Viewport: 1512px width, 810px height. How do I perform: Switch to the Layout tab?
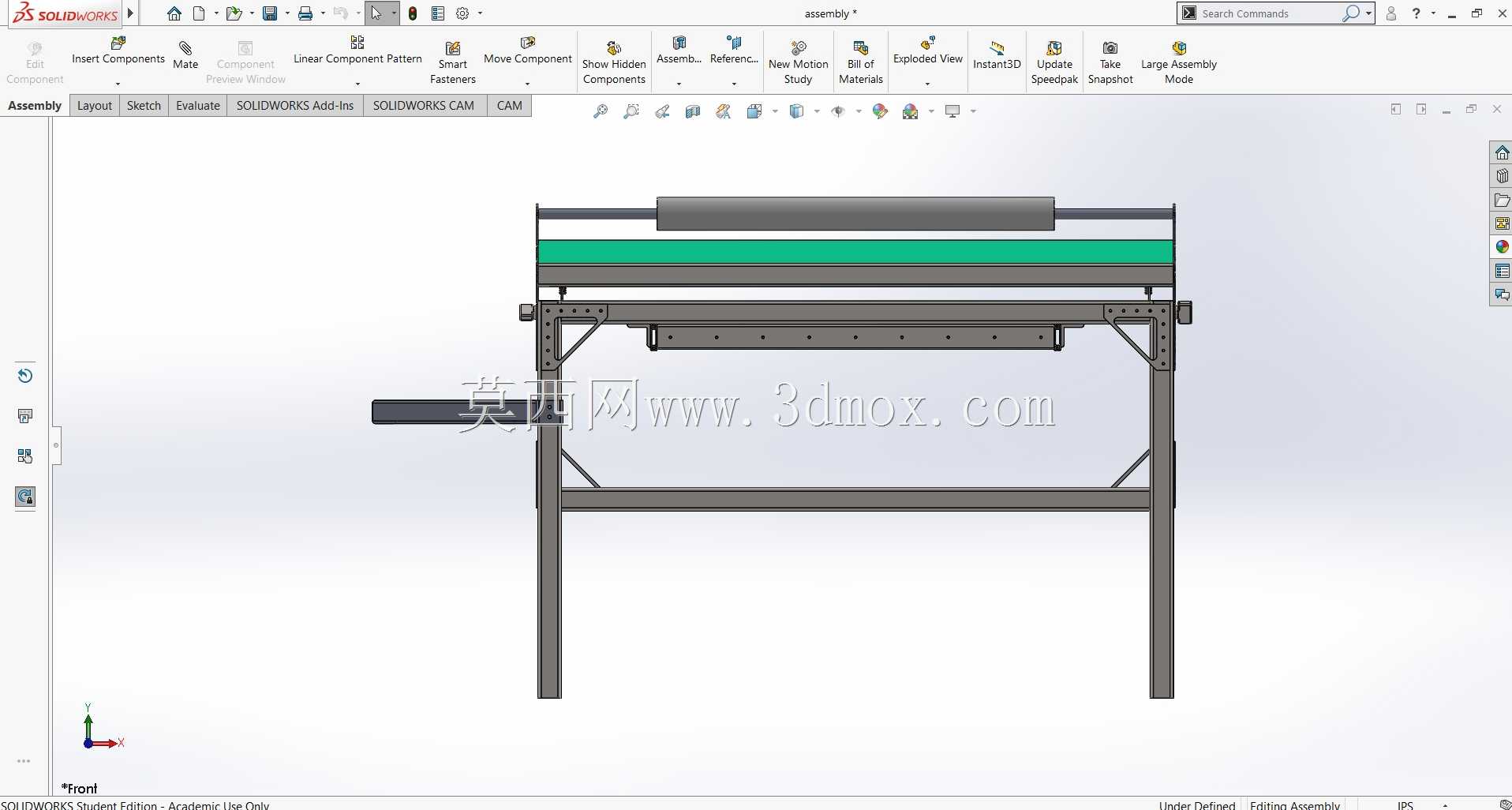pos(95,106)
